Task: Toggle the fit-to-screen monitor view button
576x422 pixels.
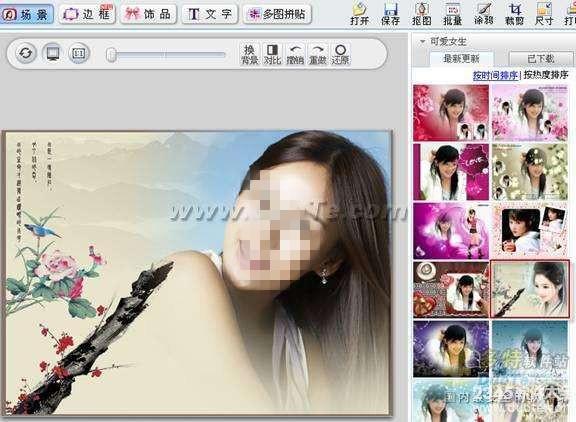Action: click(53, 54)
